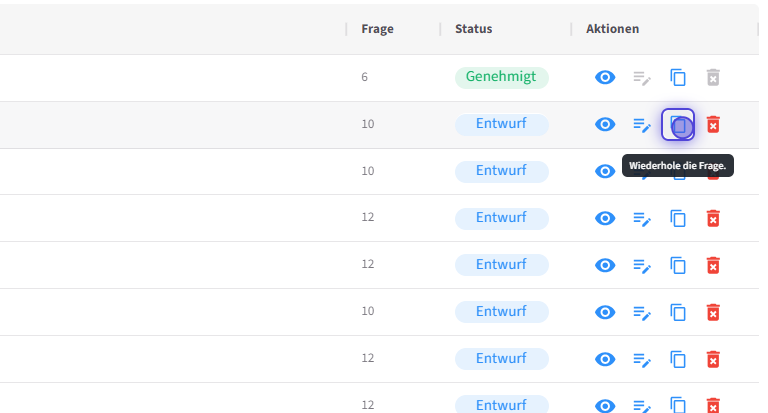
Task: Click the 'Status' column header
Action: pos(473,29)
